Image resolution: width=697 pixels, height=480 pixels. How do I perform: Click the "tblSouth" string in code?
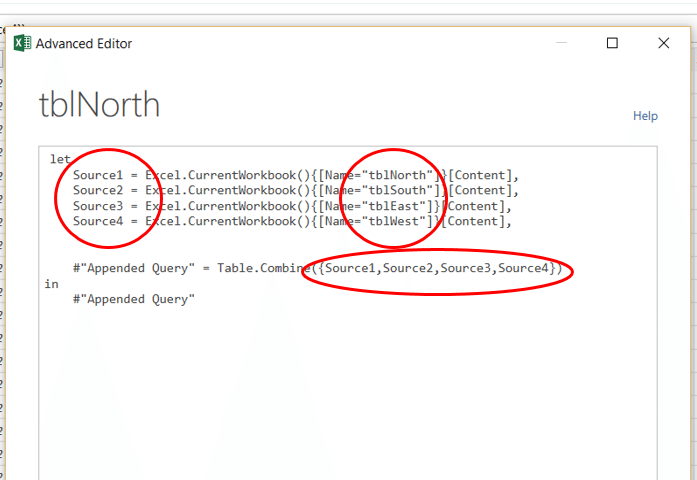(397, 190)
